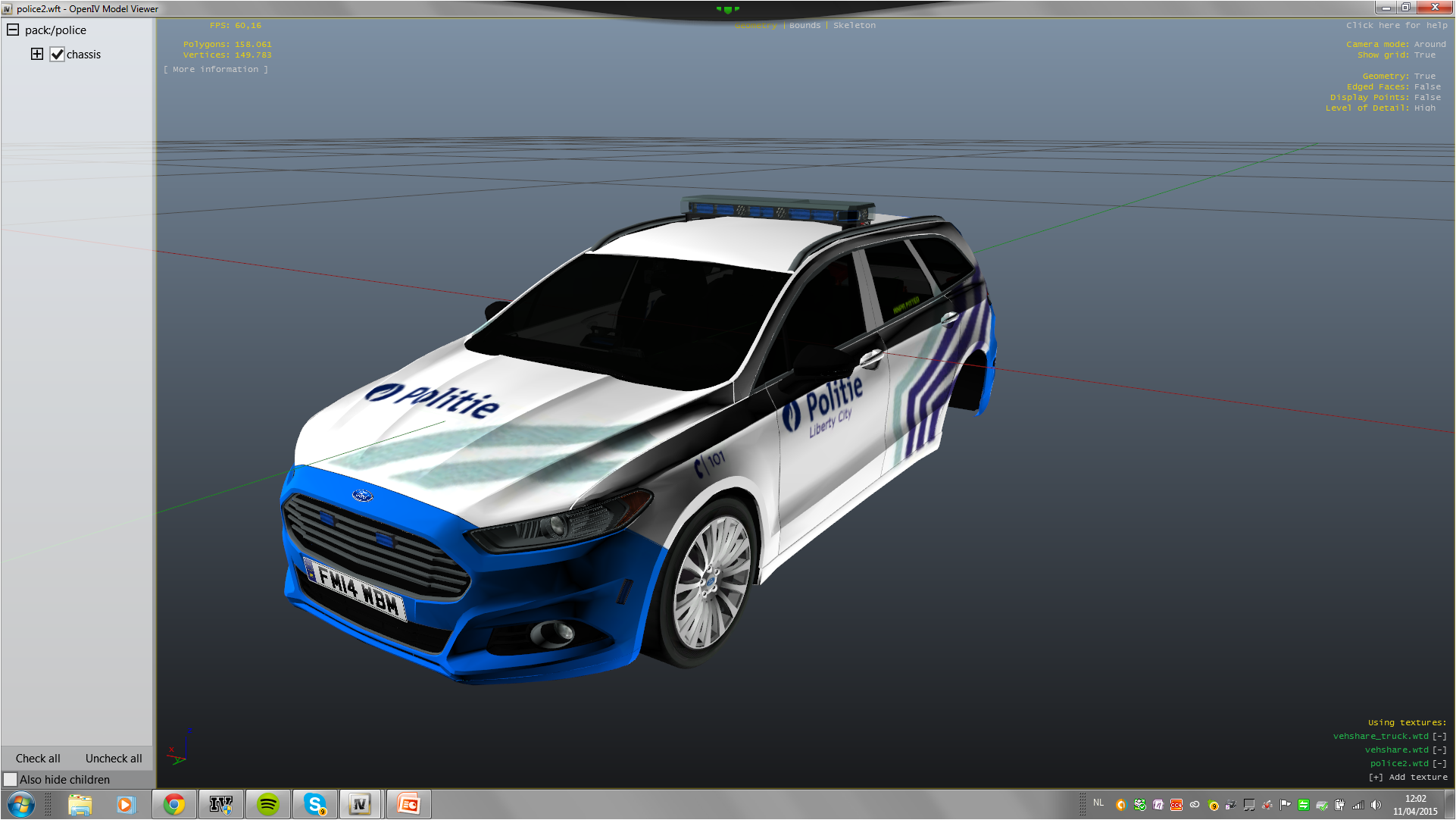
Task: Click FPS counter readout
Action: (x=236, y=25)
